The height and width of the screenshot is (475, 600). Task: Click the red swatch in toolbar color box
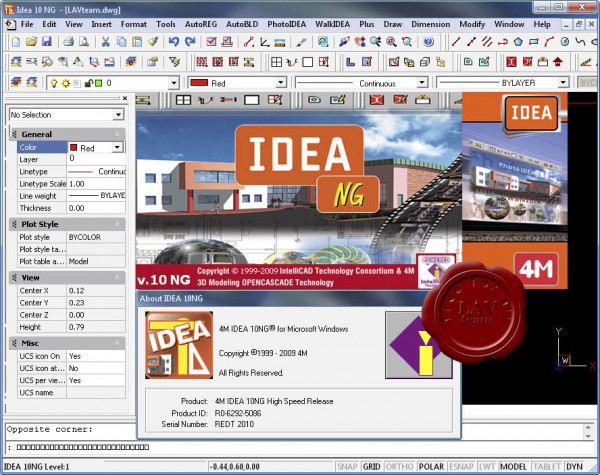point(199,83)
